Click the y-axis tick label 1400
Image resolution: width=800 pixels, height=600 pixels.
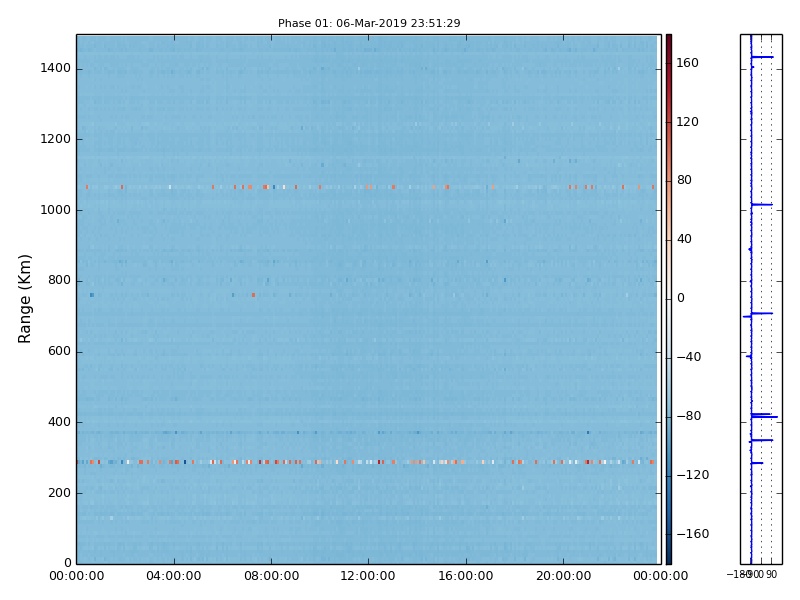56,68
